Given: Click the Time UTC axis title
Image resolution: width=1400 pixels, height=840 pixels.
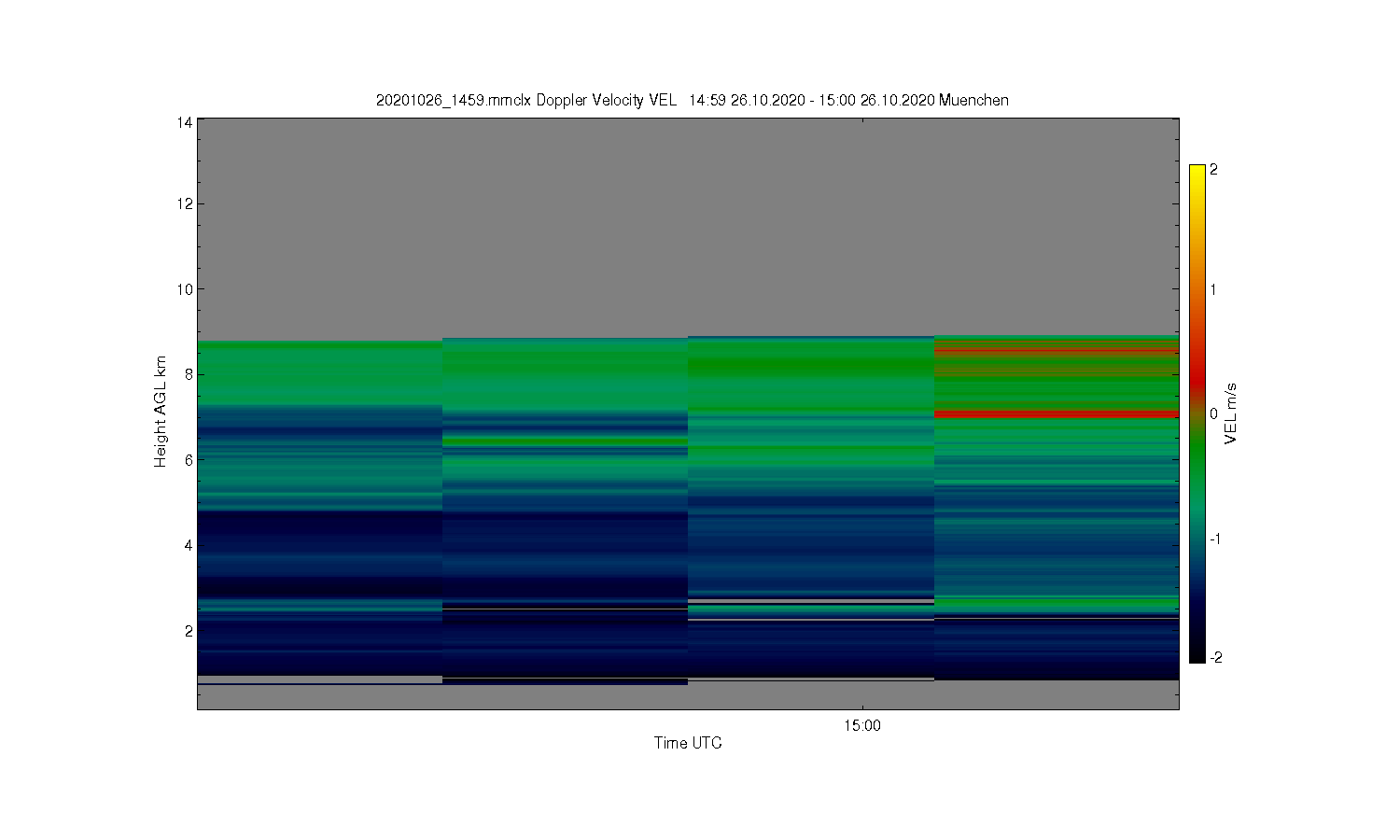Looking at the screenshot, I should 688,743.
